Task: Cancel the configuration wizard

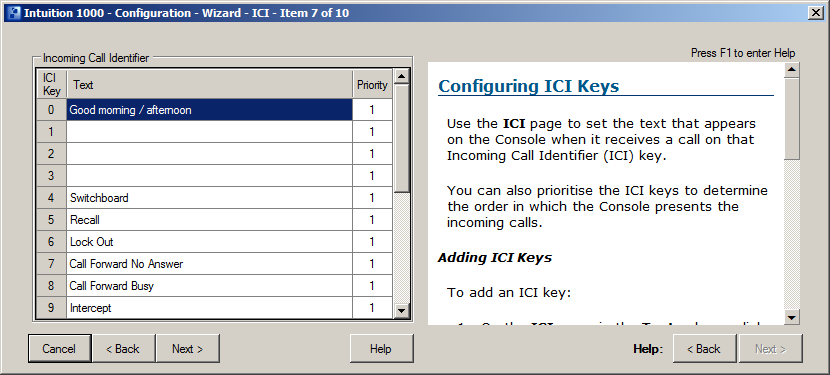Action: [59, 349]
